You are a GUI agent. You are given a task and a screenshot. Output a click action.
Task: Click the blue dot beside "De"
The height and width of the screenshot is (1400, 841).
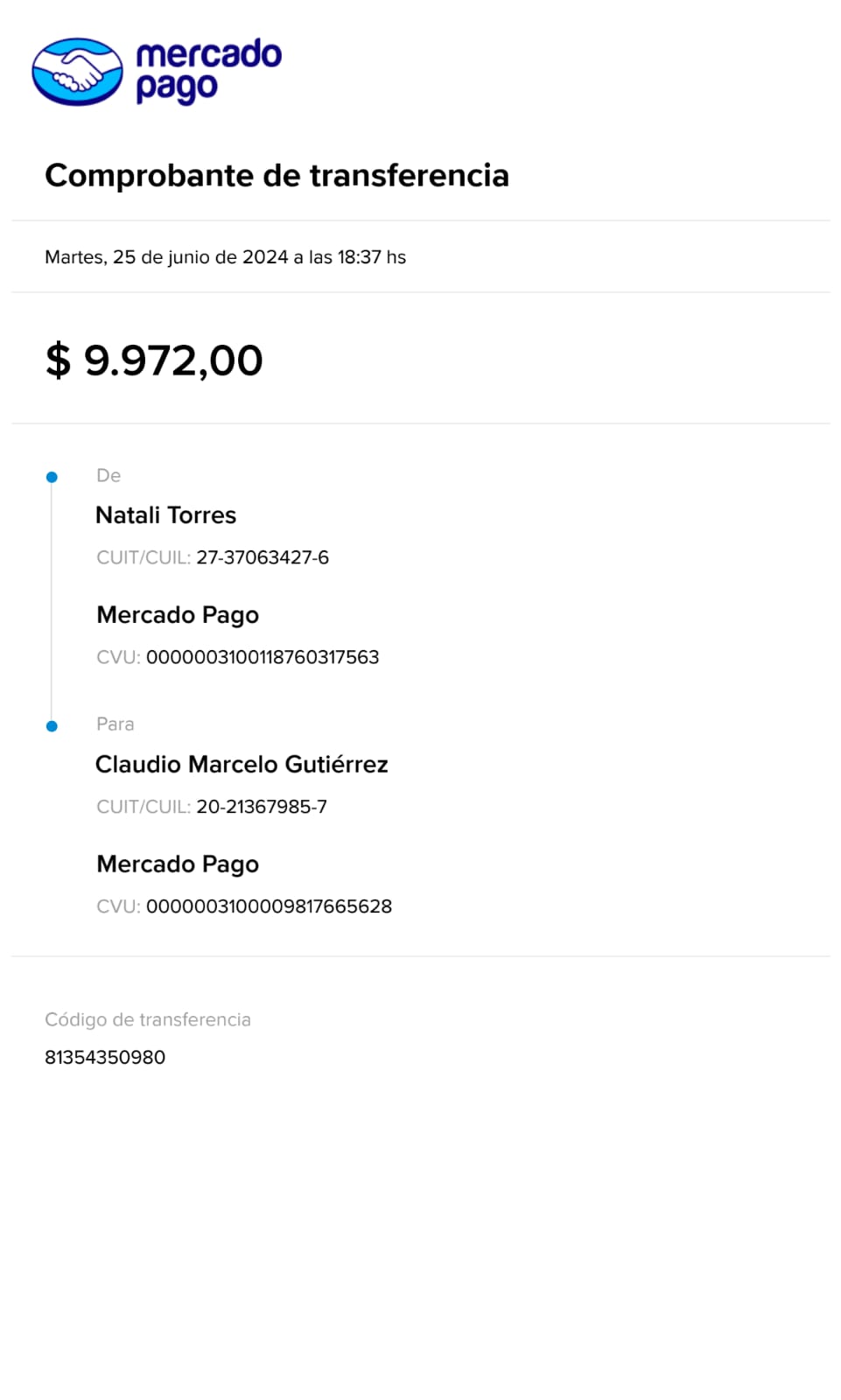52,477
